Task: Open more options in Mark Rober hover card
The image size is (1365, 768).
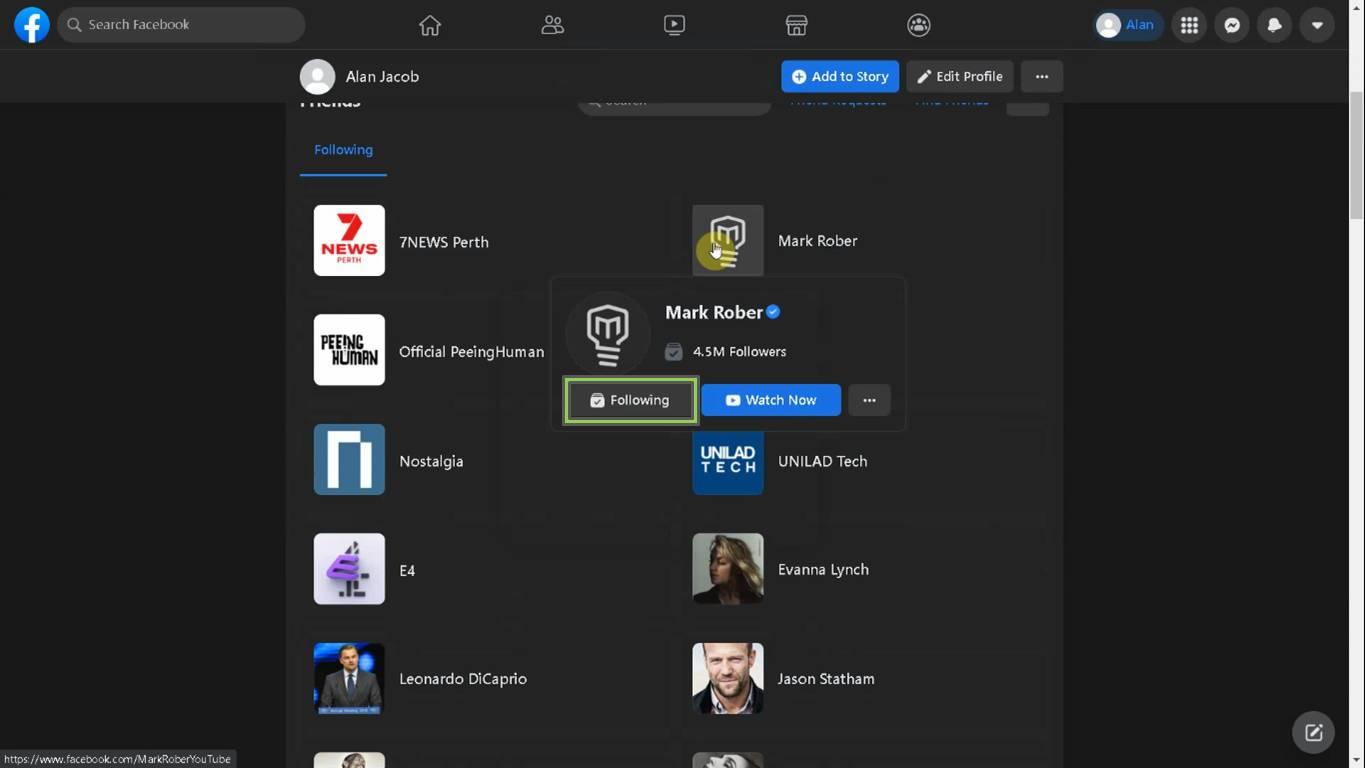Action: click(x=869, y=400)
